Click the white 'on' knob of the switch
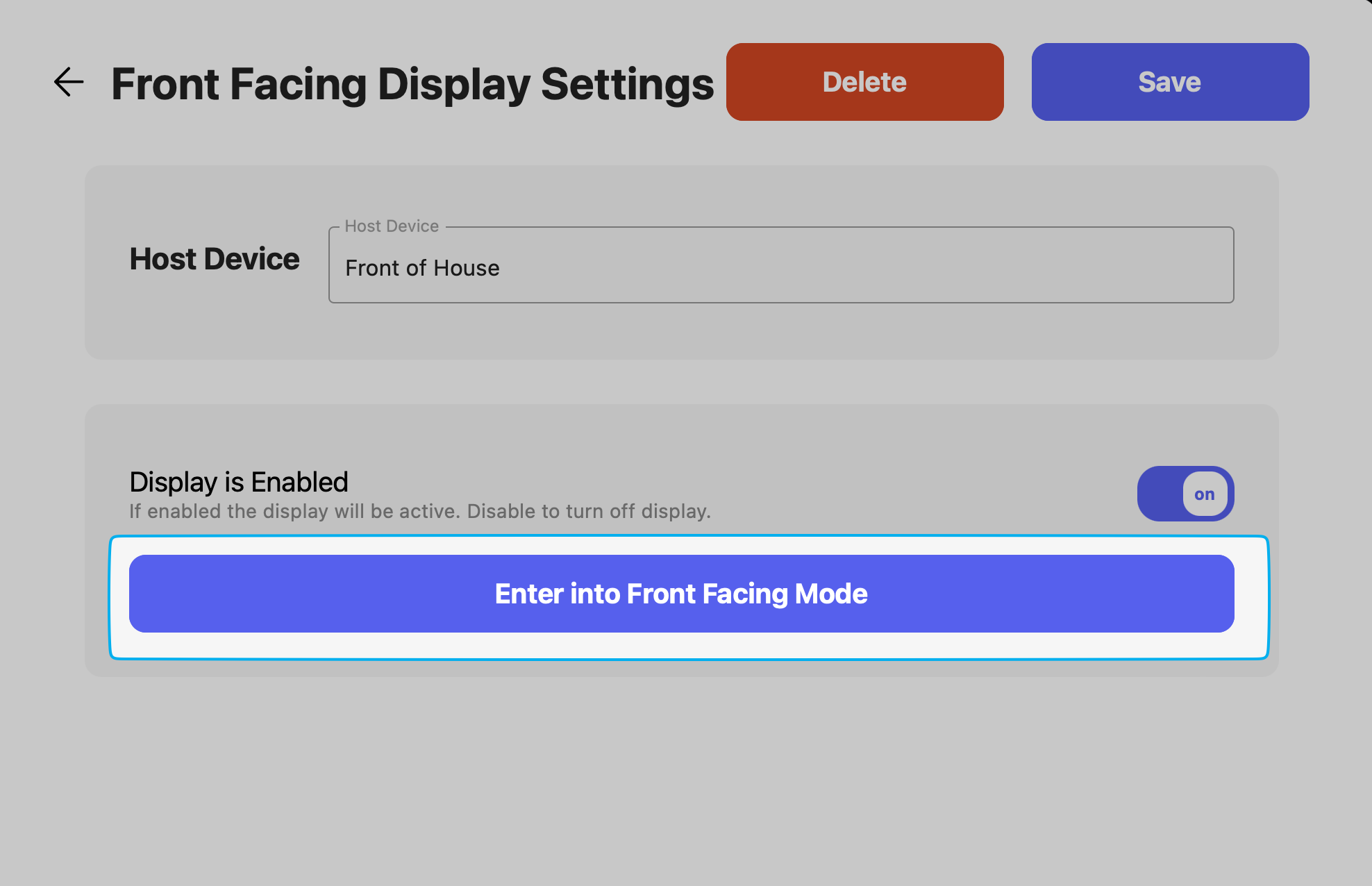 click(x=1205, y=494)
